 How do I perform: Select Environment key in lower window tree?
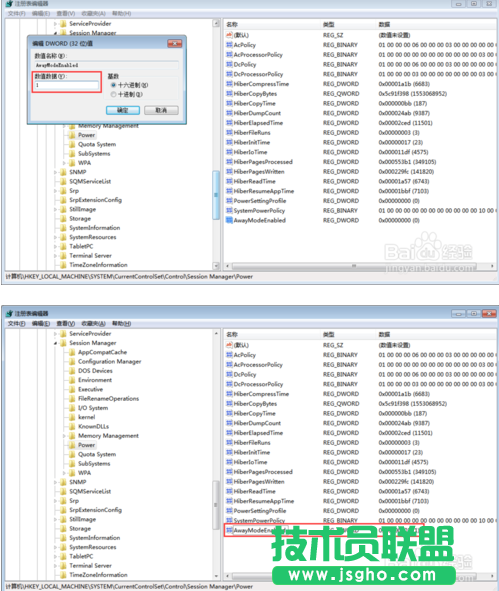[x=95, y=380]
